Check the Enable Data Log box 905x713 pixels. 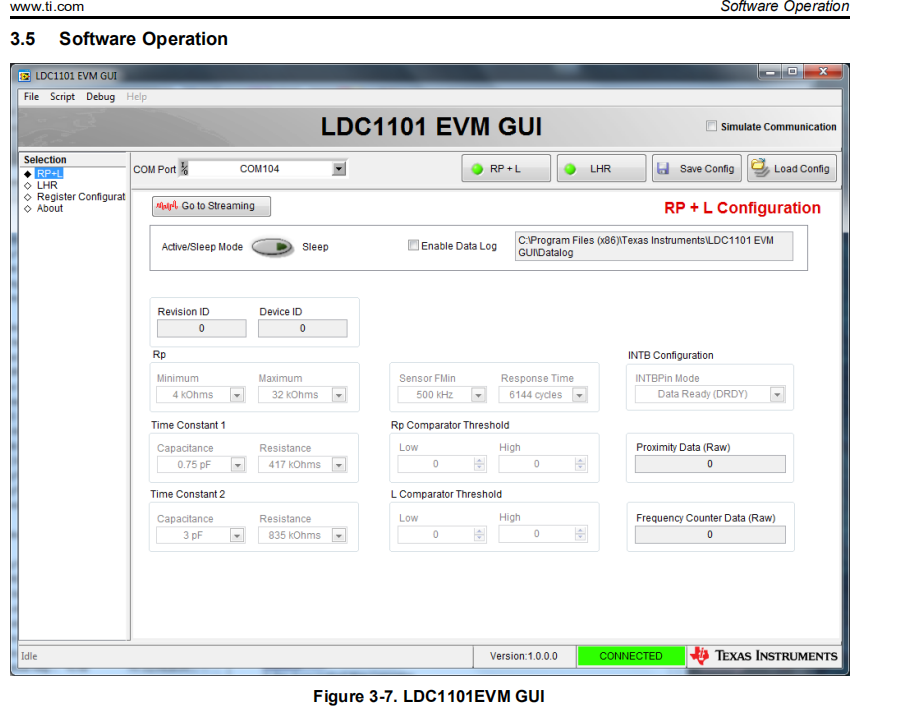(x=413, y=245)
